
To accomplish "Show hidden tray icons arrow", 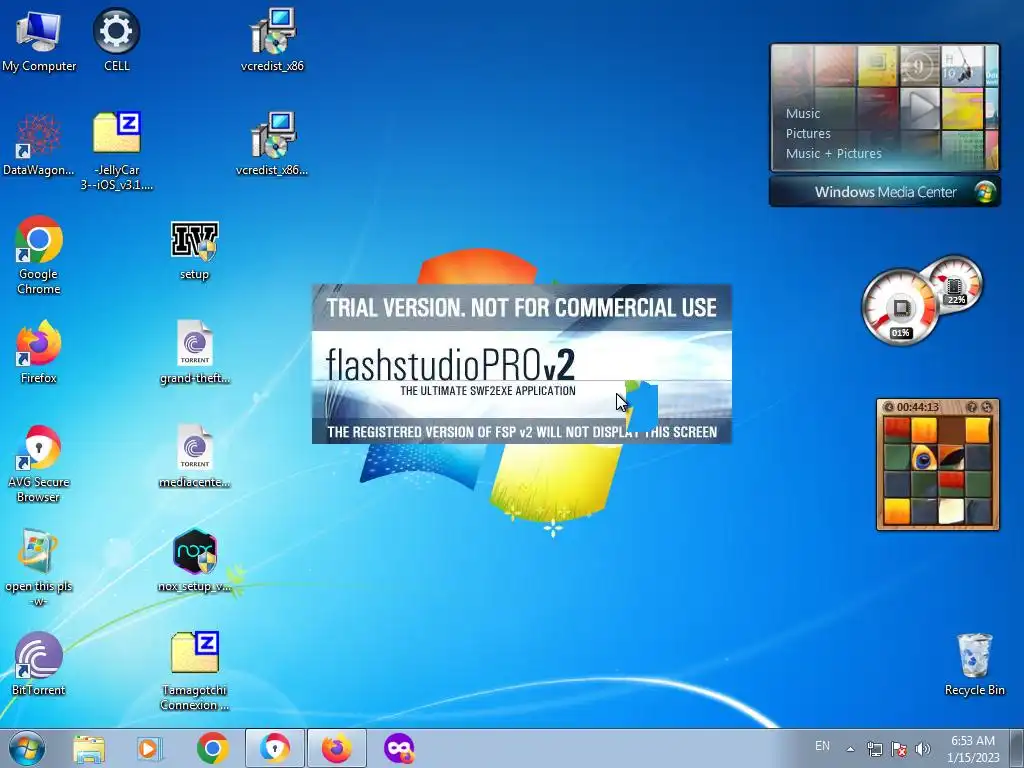I will (850, 749).
